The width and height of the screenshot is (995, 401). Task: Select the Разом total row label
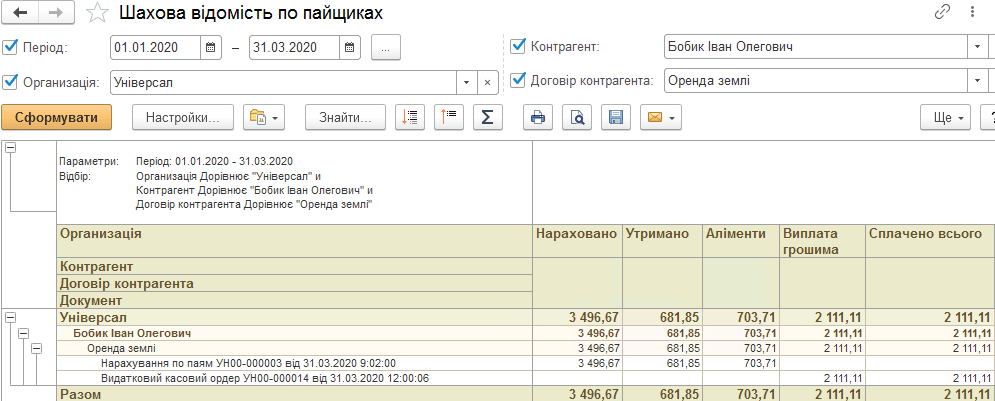coord(81,395)
